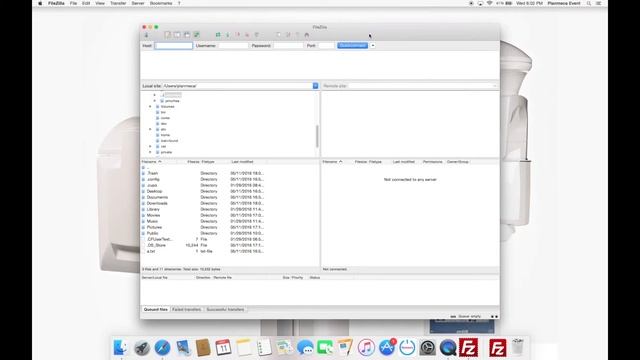
Task: Click the green refresh file lists icon
Action: [218, 35]
